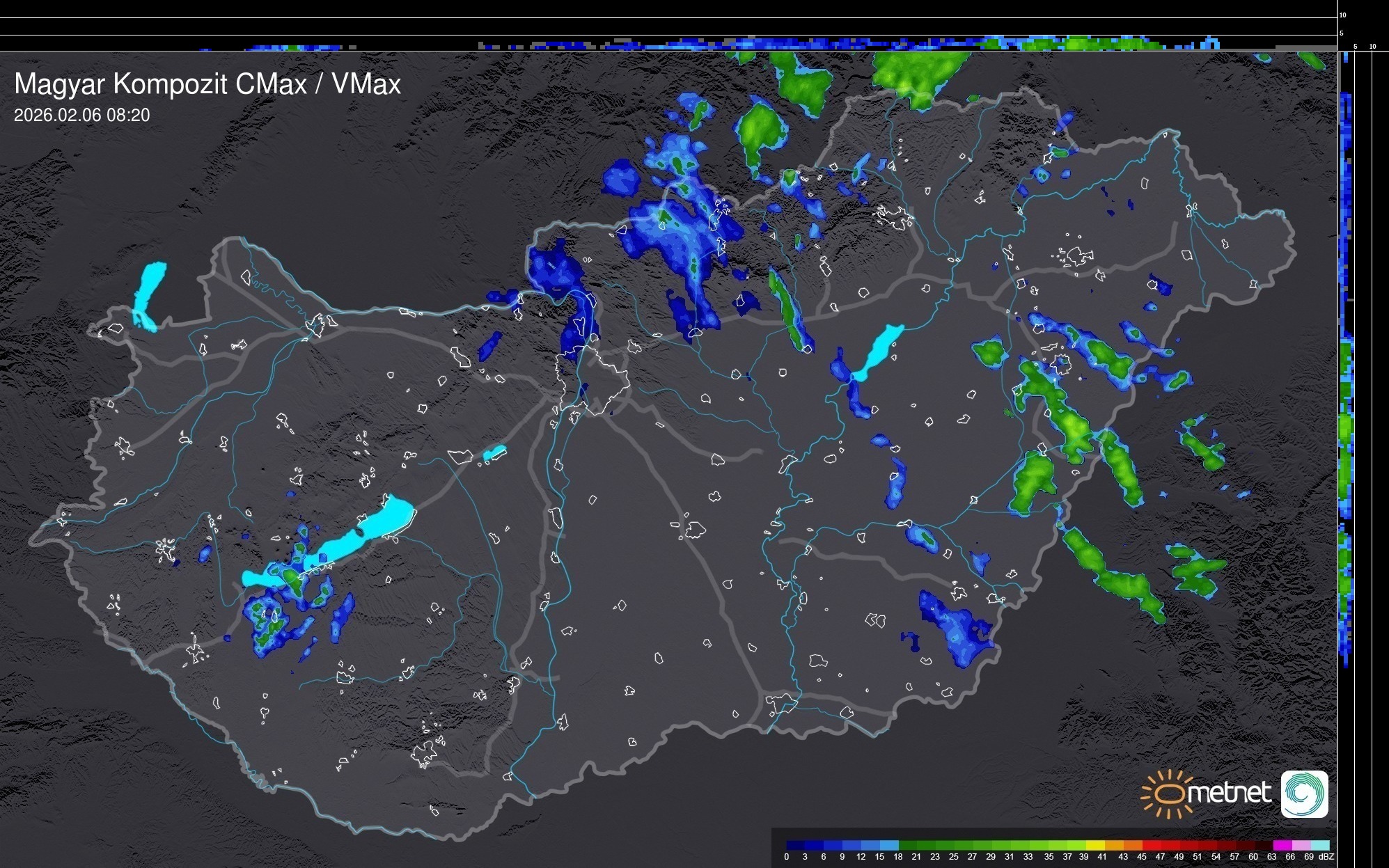Select the bright red 45 dBZ legend swatch
This screenshot has height=868, width=1389.
coord(1151,845)
